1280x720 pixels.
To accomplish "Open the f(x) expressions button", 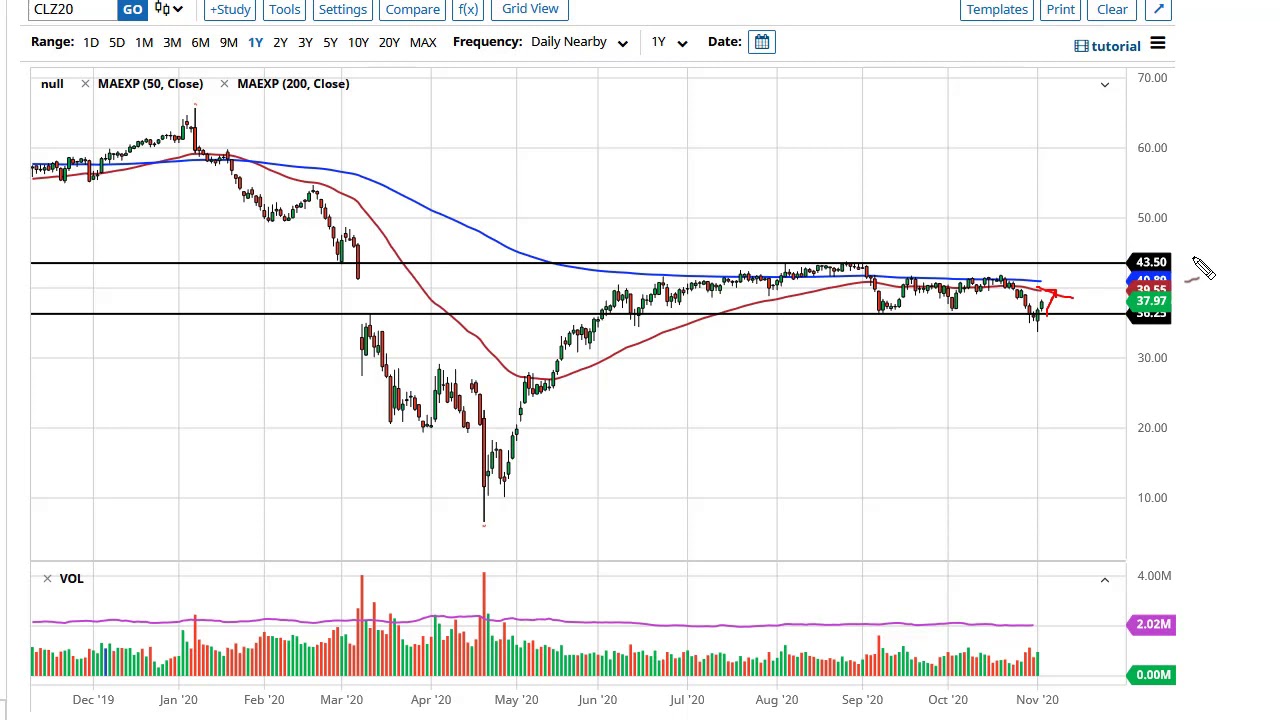I will (x=468, y=9).
